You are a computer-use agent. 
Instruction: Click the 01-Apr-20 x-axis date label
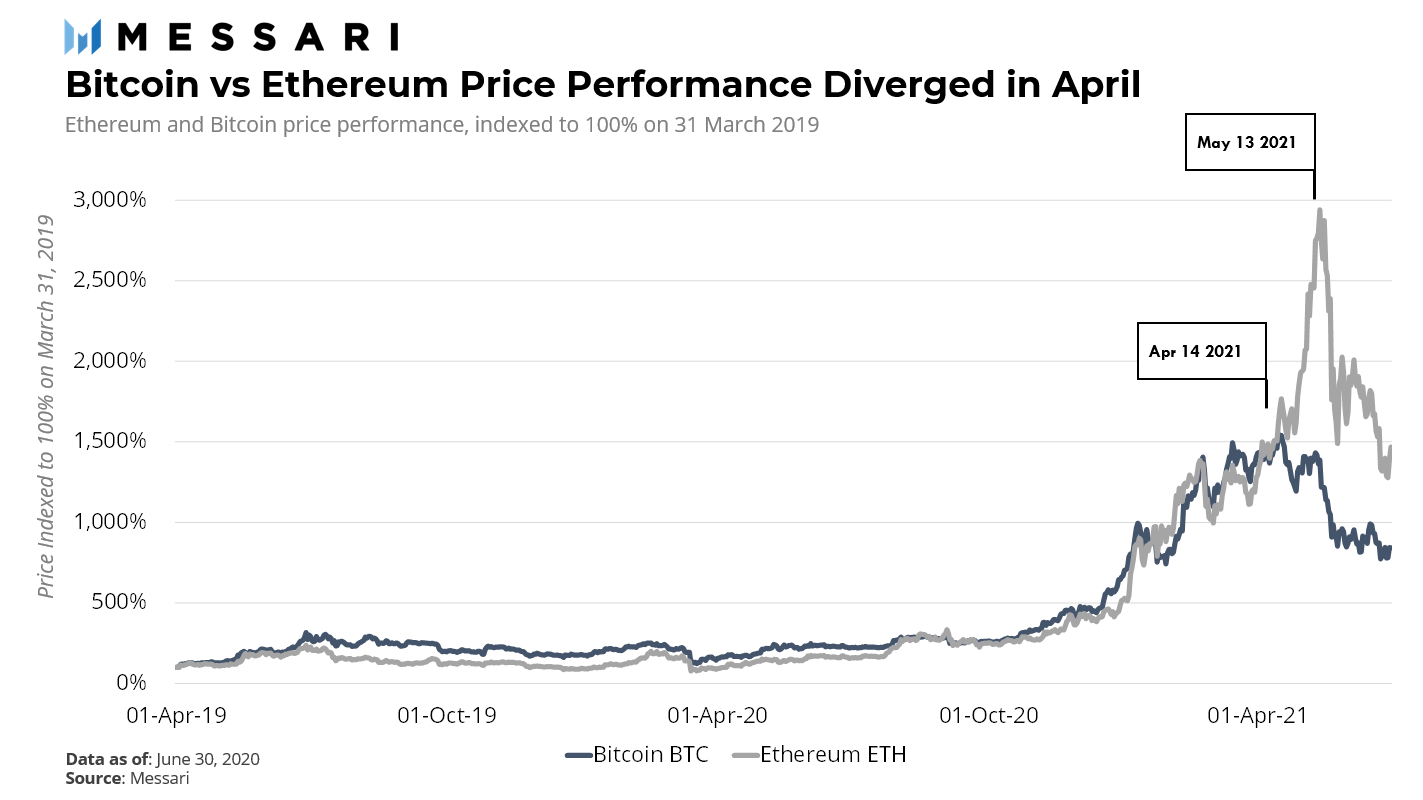718,716
